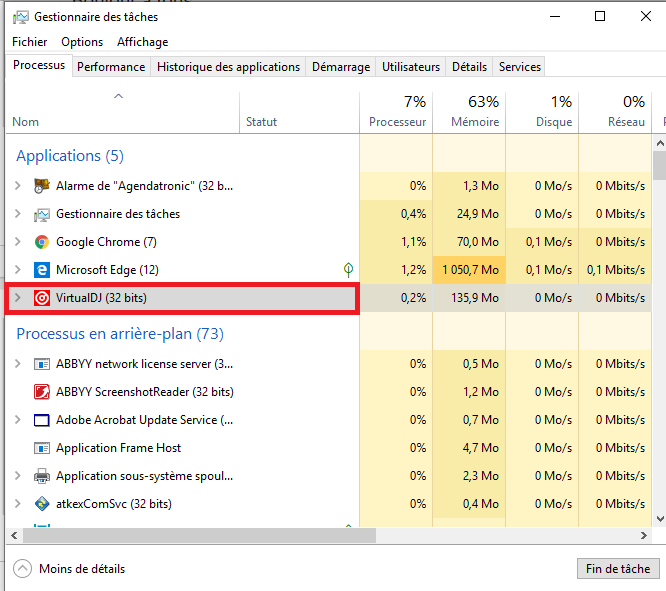
Task: Sort by the Processeur column header
Action: [x=396, y=113]
